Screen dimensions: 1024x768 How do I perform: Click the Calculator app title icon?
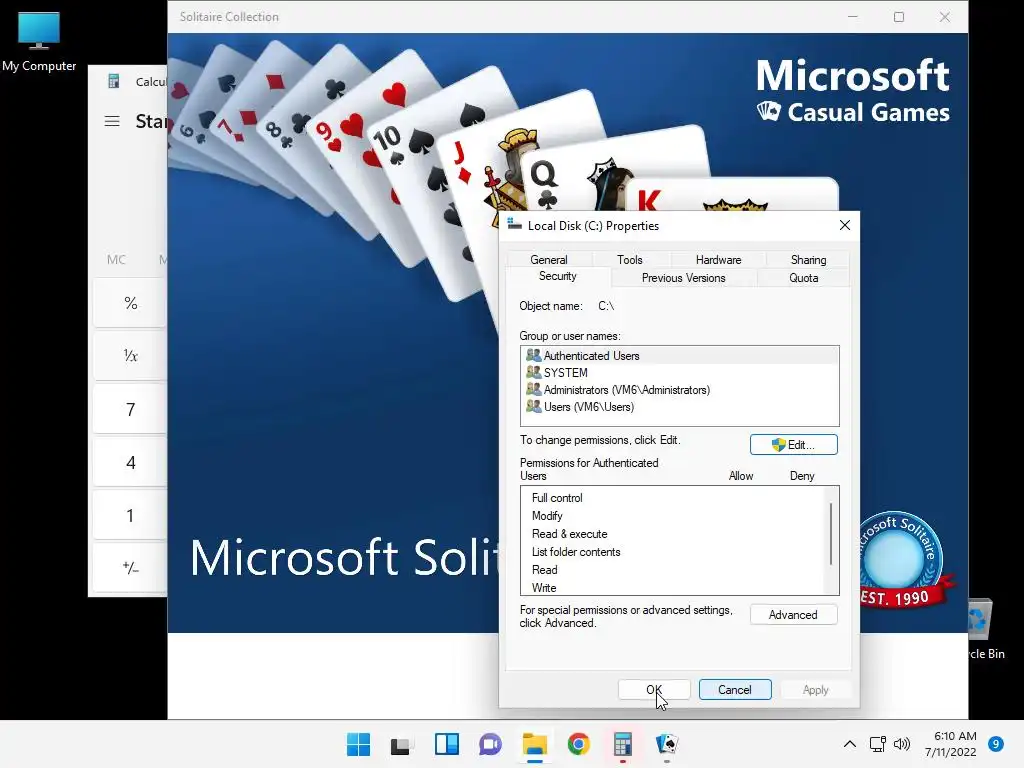(114, 82)
